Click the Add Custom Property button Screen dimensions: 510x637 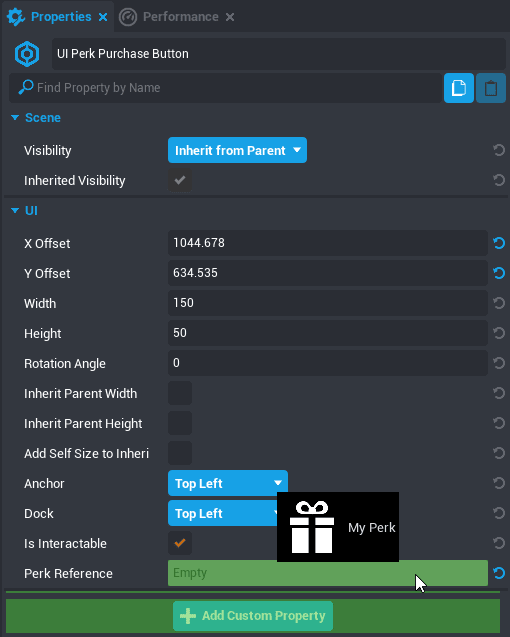[253, 616]
